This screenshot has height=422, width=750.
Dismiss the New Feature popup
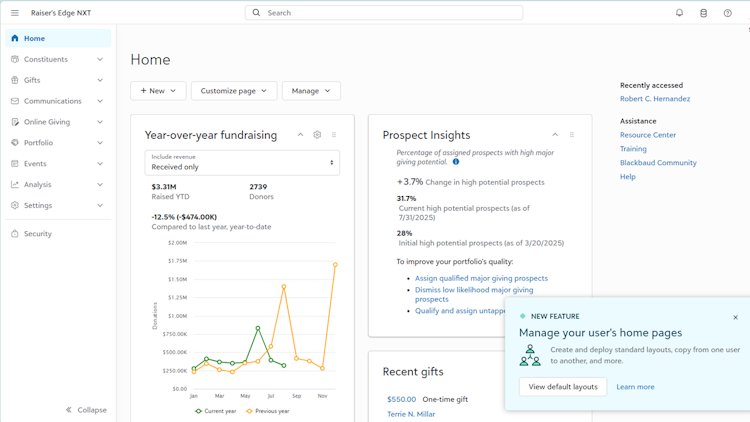(735, 317)
